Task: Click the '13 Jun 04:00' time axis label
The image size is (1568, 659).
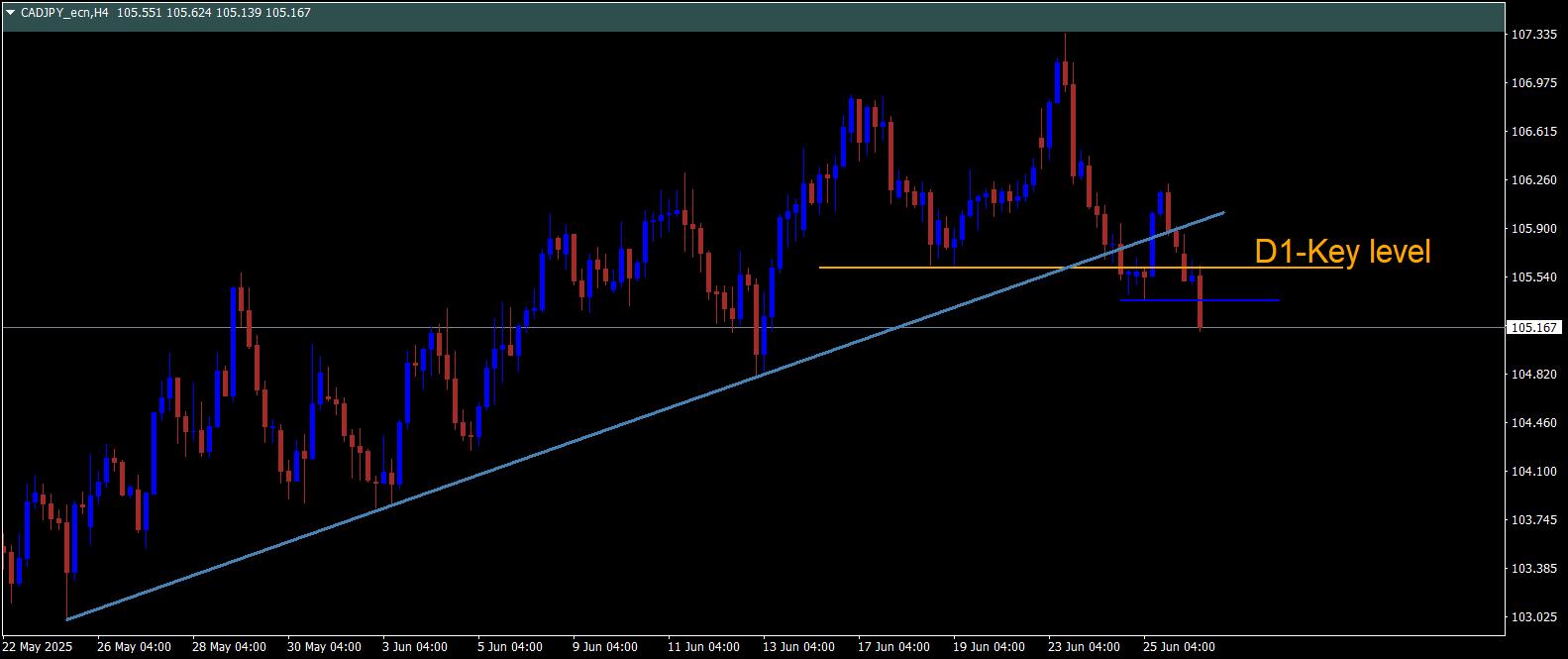Action: [x=799, y=647]
